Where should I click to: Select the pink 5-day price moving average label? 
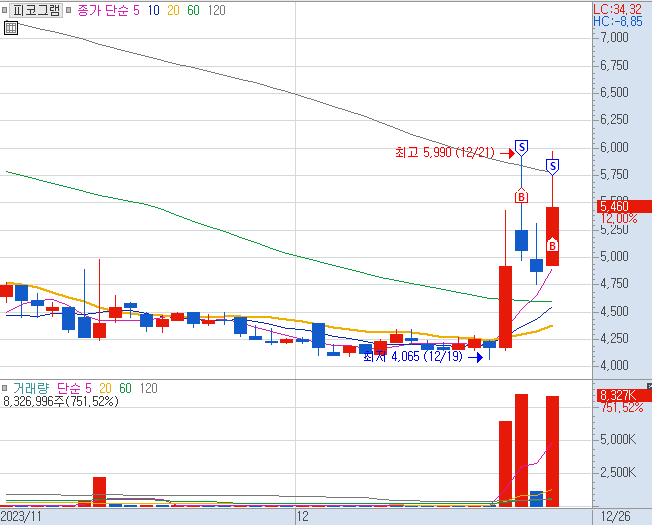136,10
